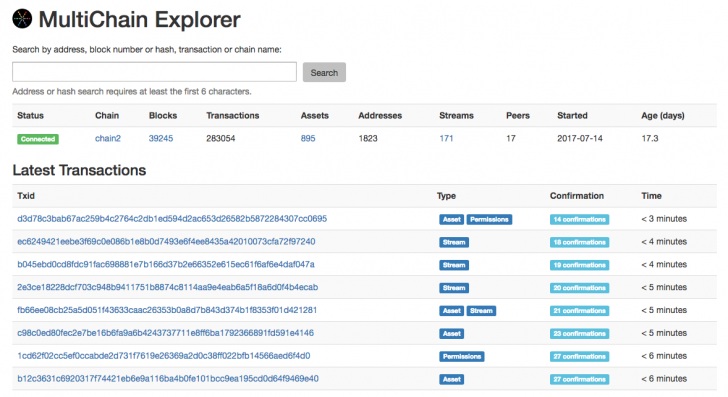Open transaction starting with b12c3631c6
The width and height of the screenshot is (728, 397).
pos(168,378)
